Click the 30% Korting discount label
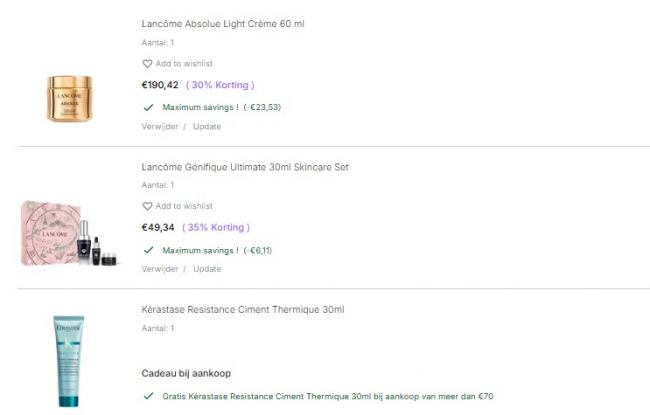Image resolution: width=650 pixels, height=415 pixels. tap(220, 85)
